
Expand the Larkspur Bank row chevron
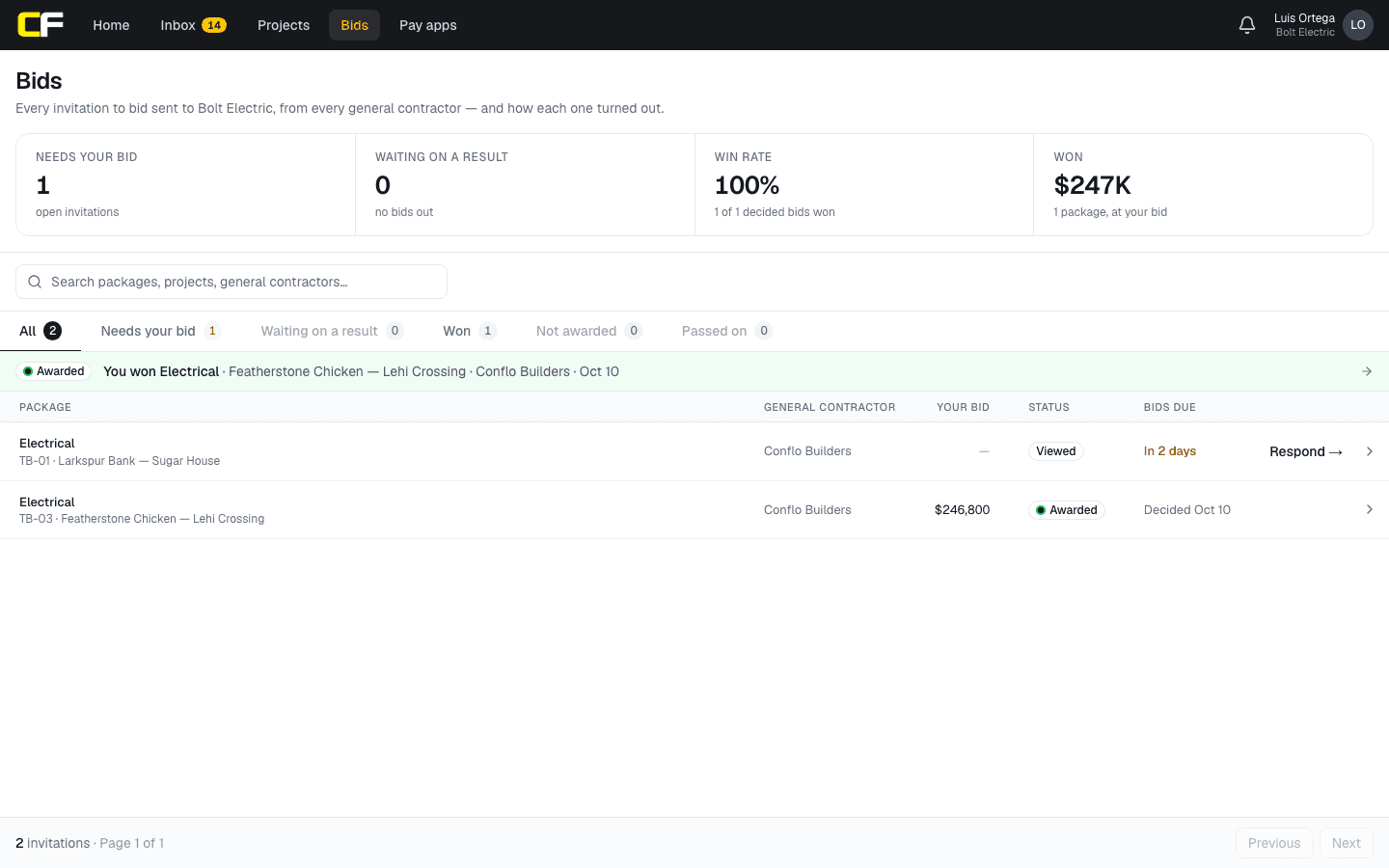click(x=1369, y=451)
